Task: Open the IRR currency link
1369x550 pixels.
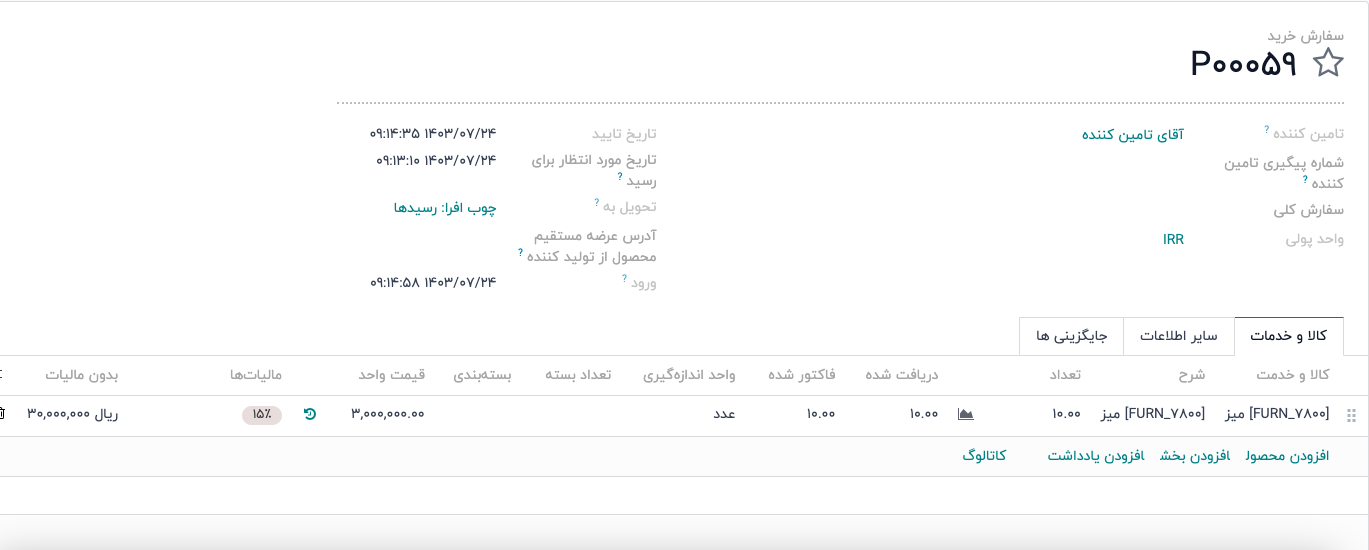Action: (x=1173, y=239)
